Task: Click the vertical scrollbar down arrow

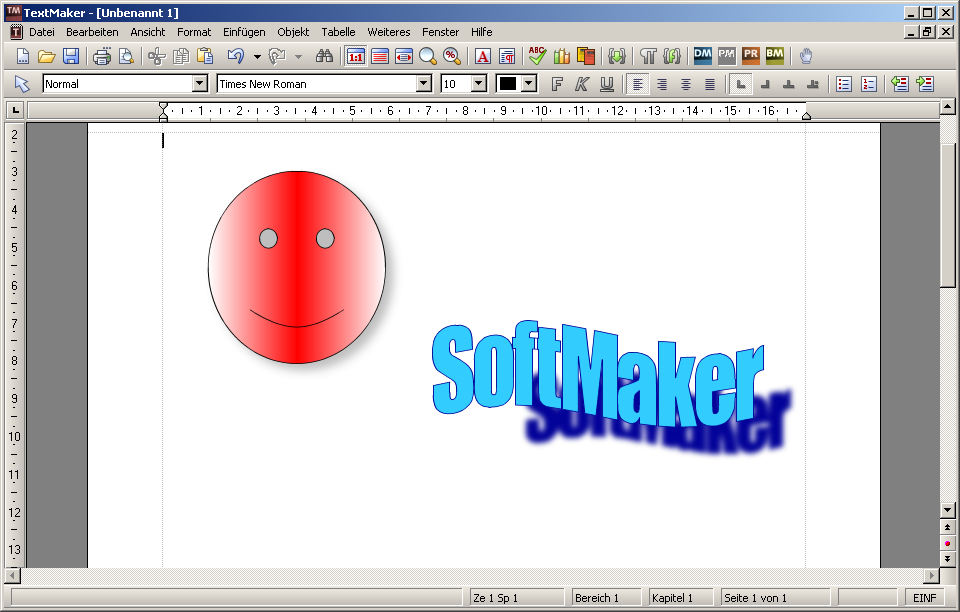Action: click(x=947, y=509)
